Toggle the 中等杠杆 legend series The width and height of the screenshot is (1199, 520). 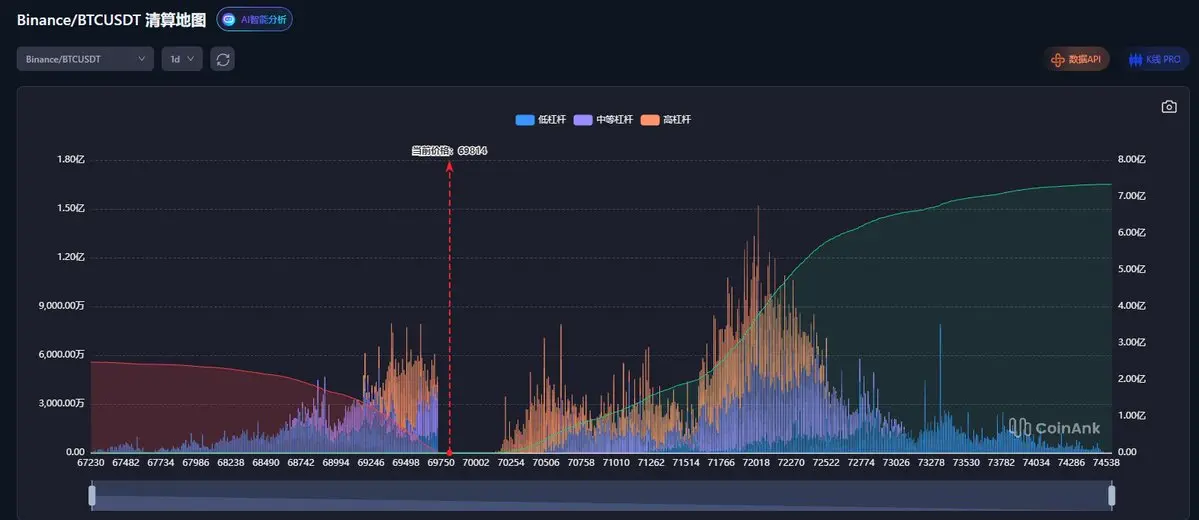point(603,120)
